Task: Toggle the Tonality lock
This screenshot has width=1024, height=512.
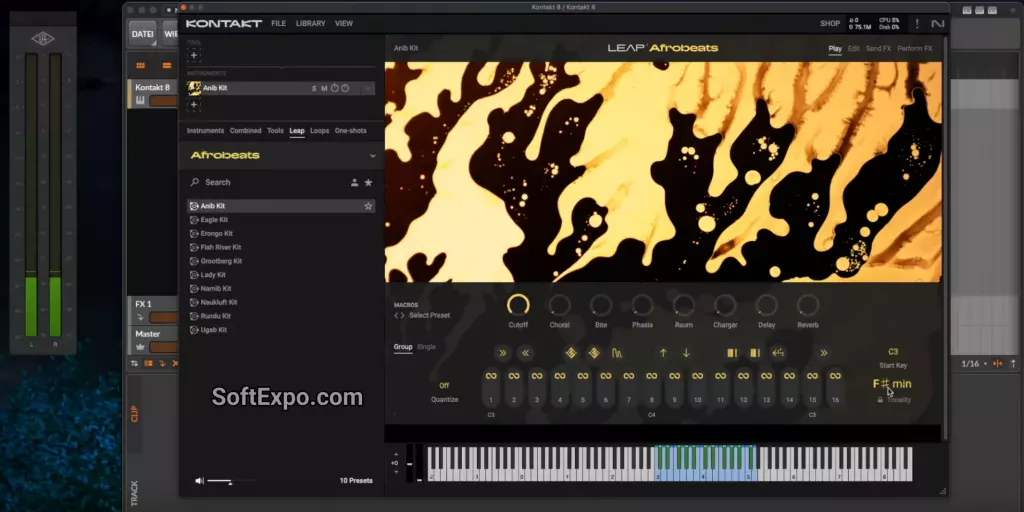Action: [x=880, y=400]
